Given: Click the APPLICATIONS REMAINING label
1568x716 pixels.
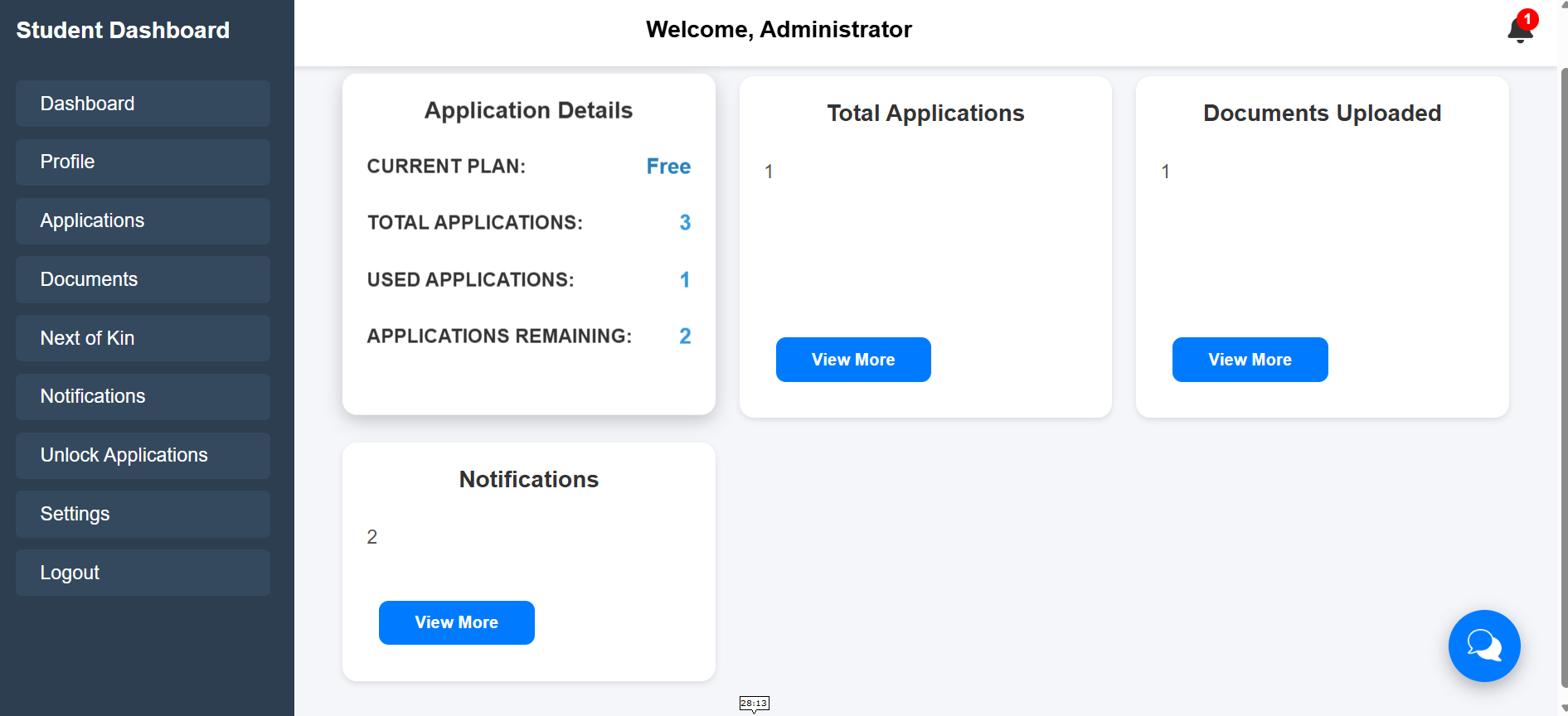Looking at the screenshot, I should coord(499,336).
